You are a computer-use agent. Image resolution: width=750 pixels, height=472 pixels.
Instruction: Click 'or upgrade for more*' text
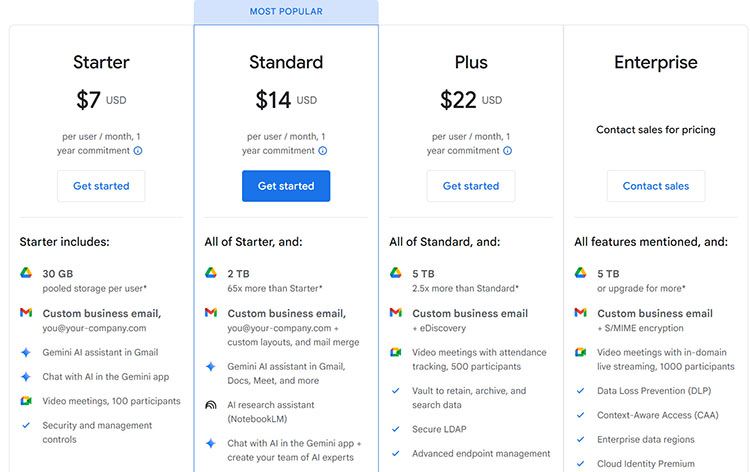641,288
